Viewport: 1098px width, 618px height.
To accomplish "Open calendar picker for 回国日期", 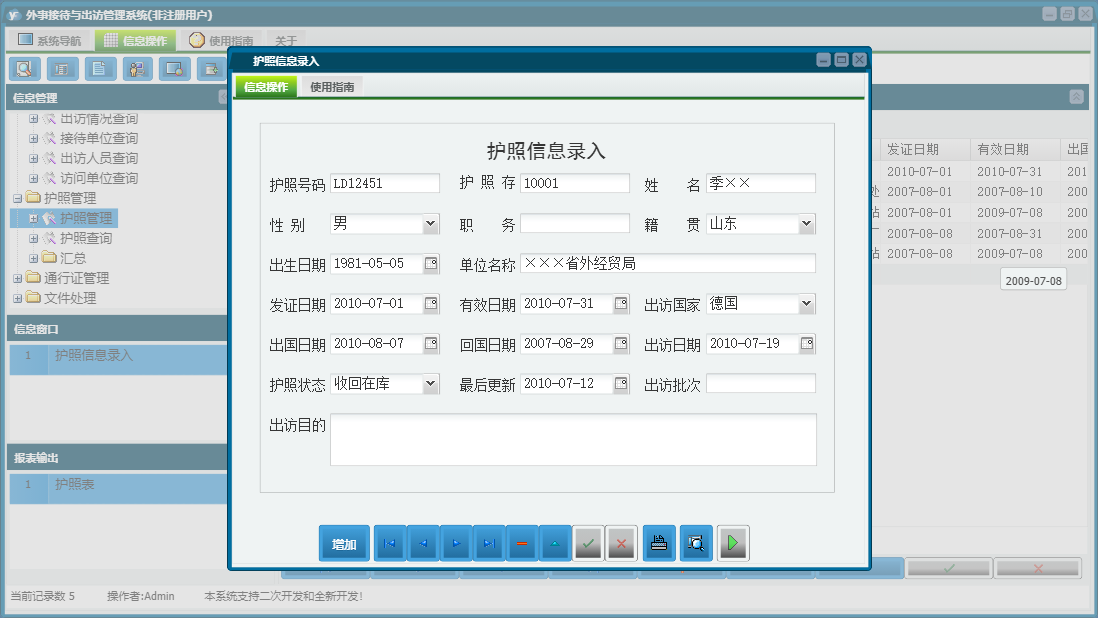I will click(621, 344).
